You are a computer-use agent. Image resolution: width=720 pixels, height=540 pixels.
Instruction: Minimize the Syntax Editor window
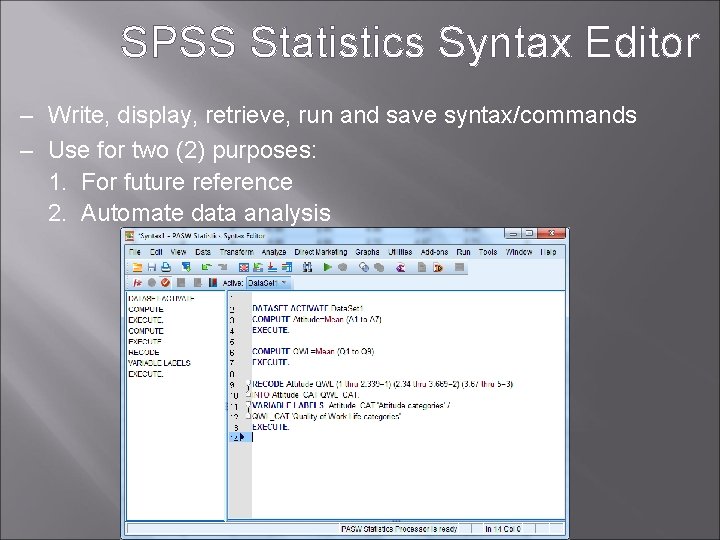pos(513,234)
